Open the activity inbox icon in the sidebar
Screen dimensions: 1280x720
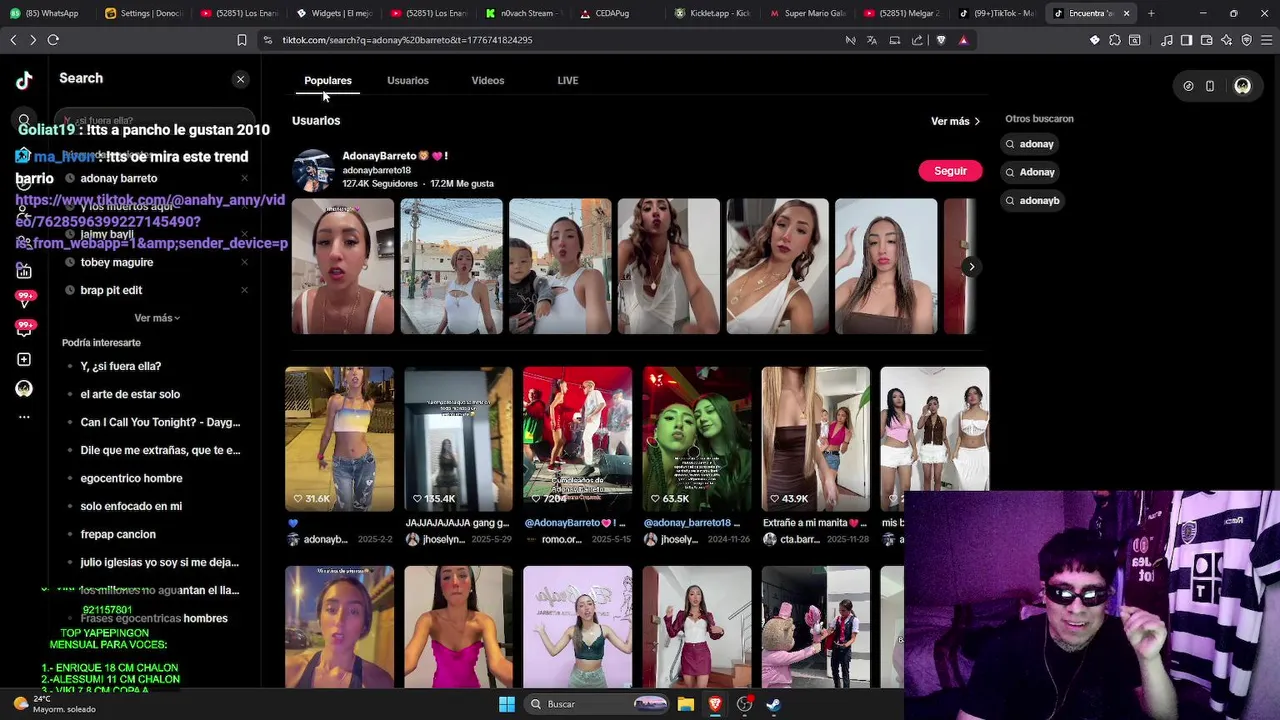(x=24, y=328)
